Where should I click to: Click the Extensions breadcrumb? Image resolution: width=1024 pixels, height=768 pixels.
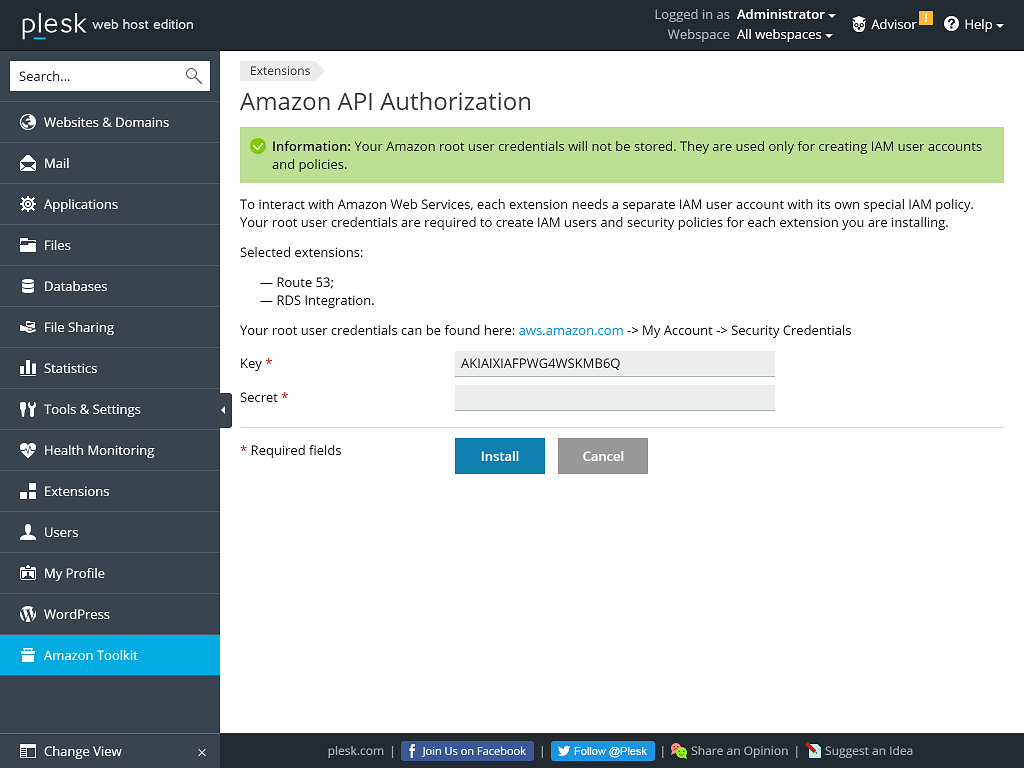pyautogui.click(x=280, y=71)
